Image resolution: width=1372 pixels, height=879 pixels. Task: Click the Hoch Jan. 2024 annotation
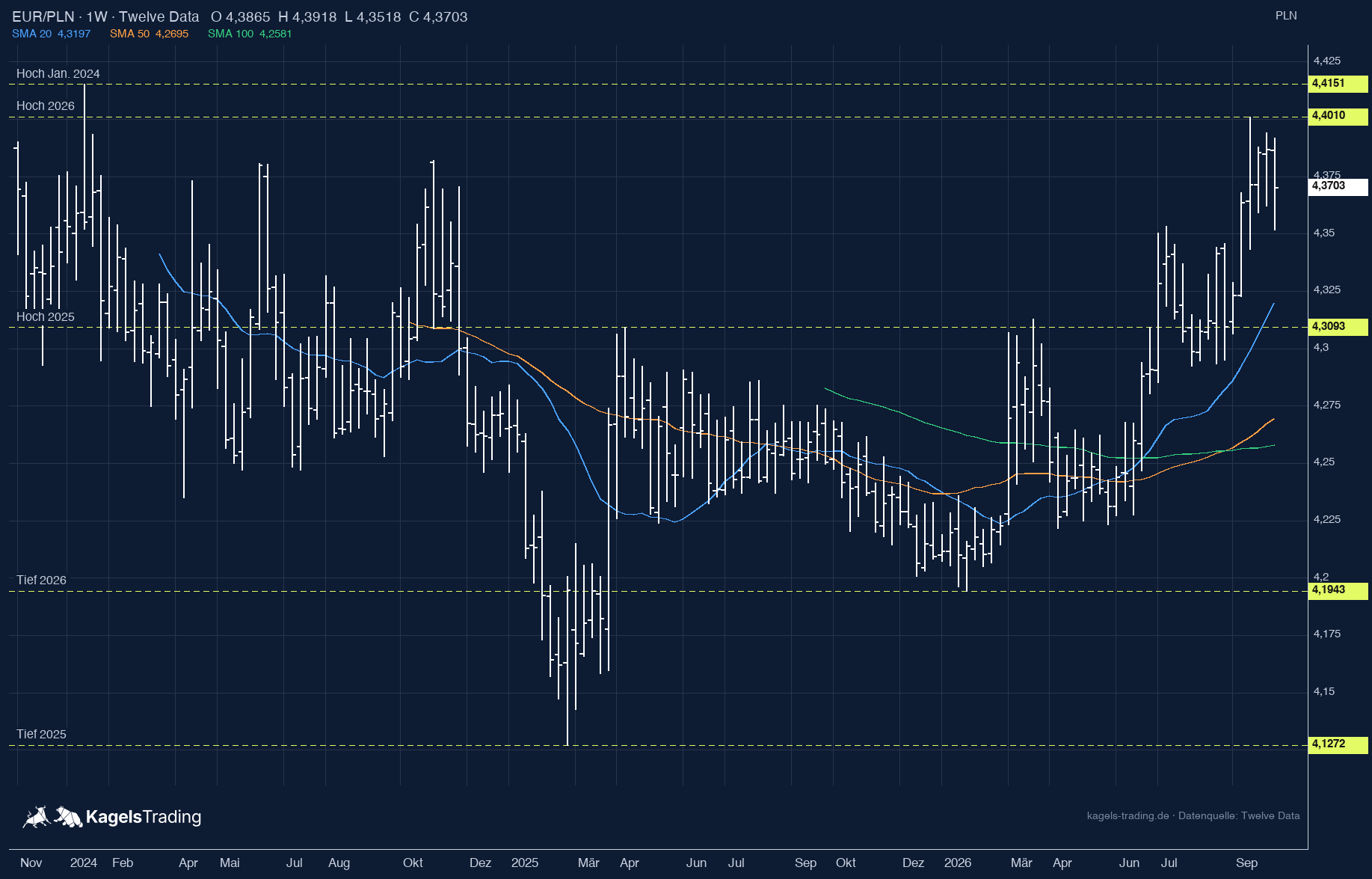click(x=58, y=73)
